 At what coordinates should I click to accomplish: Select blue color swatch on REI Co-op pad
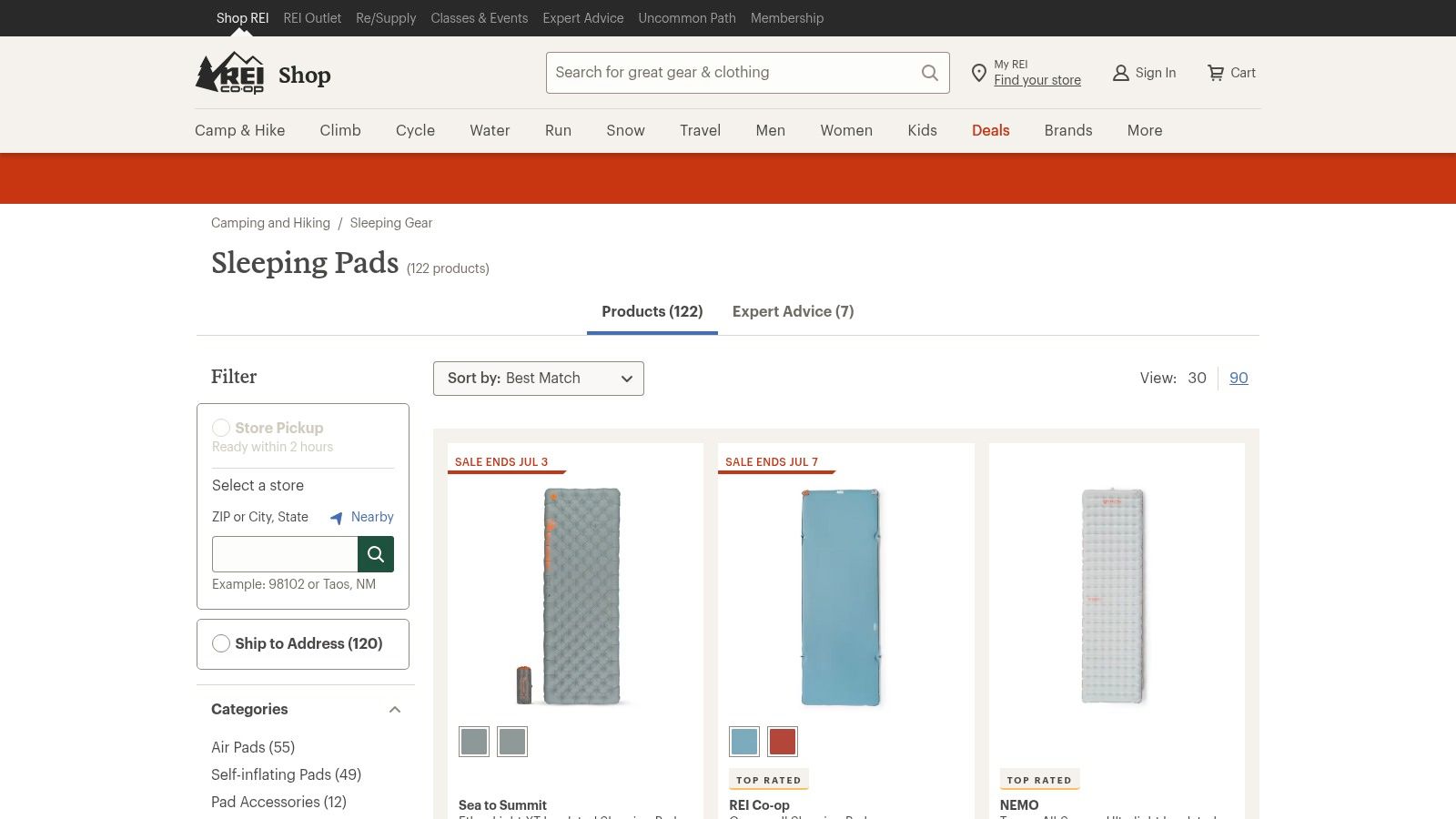[x=744, y=742]
